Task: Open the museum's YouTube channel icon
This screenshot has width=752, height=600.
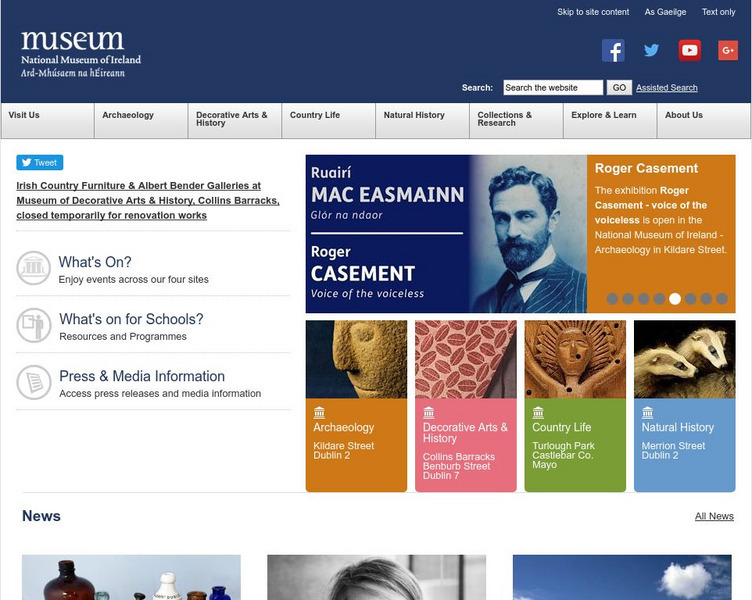Action: 690,50
